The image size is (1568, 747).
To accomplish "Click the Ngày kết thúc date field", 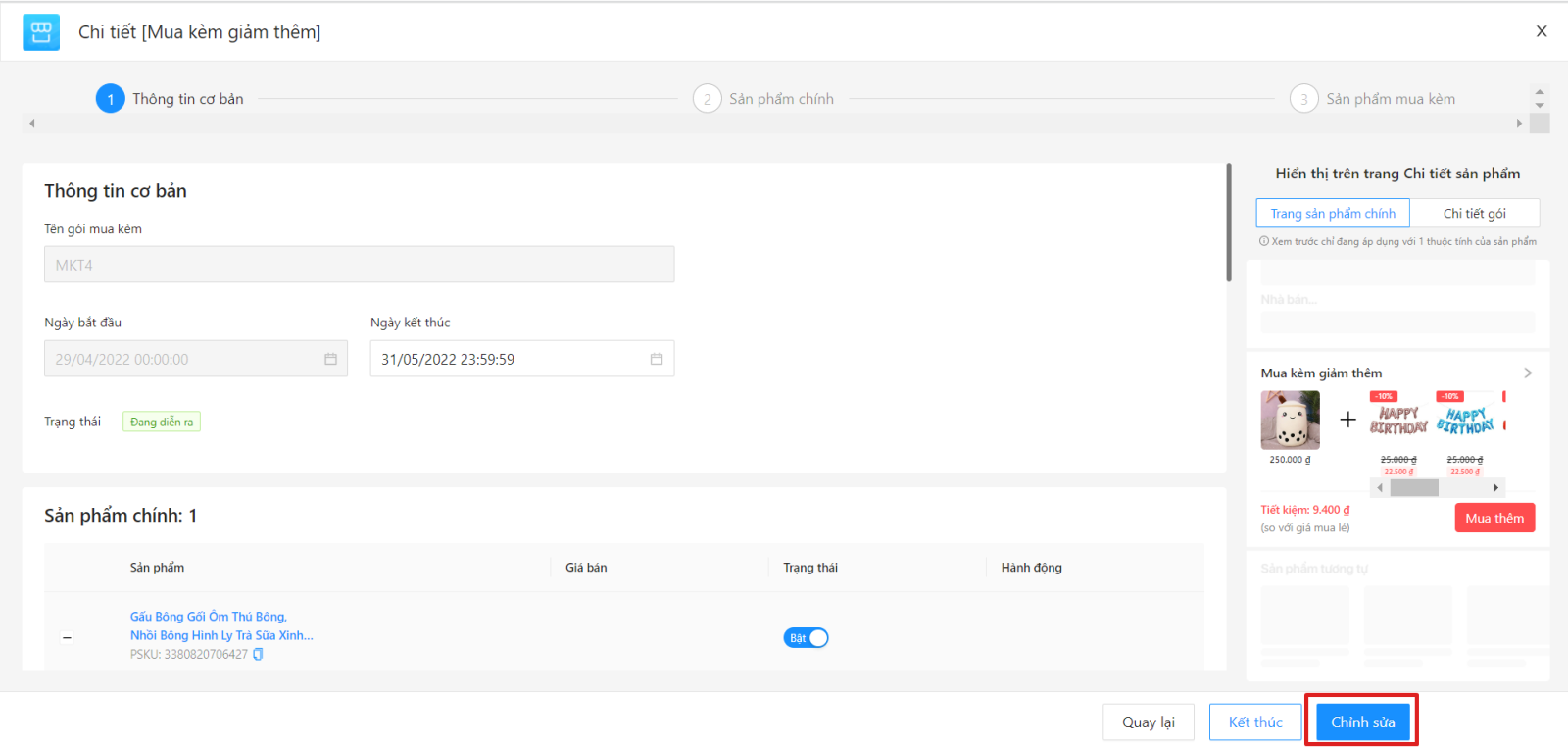I will click(510, 360).
